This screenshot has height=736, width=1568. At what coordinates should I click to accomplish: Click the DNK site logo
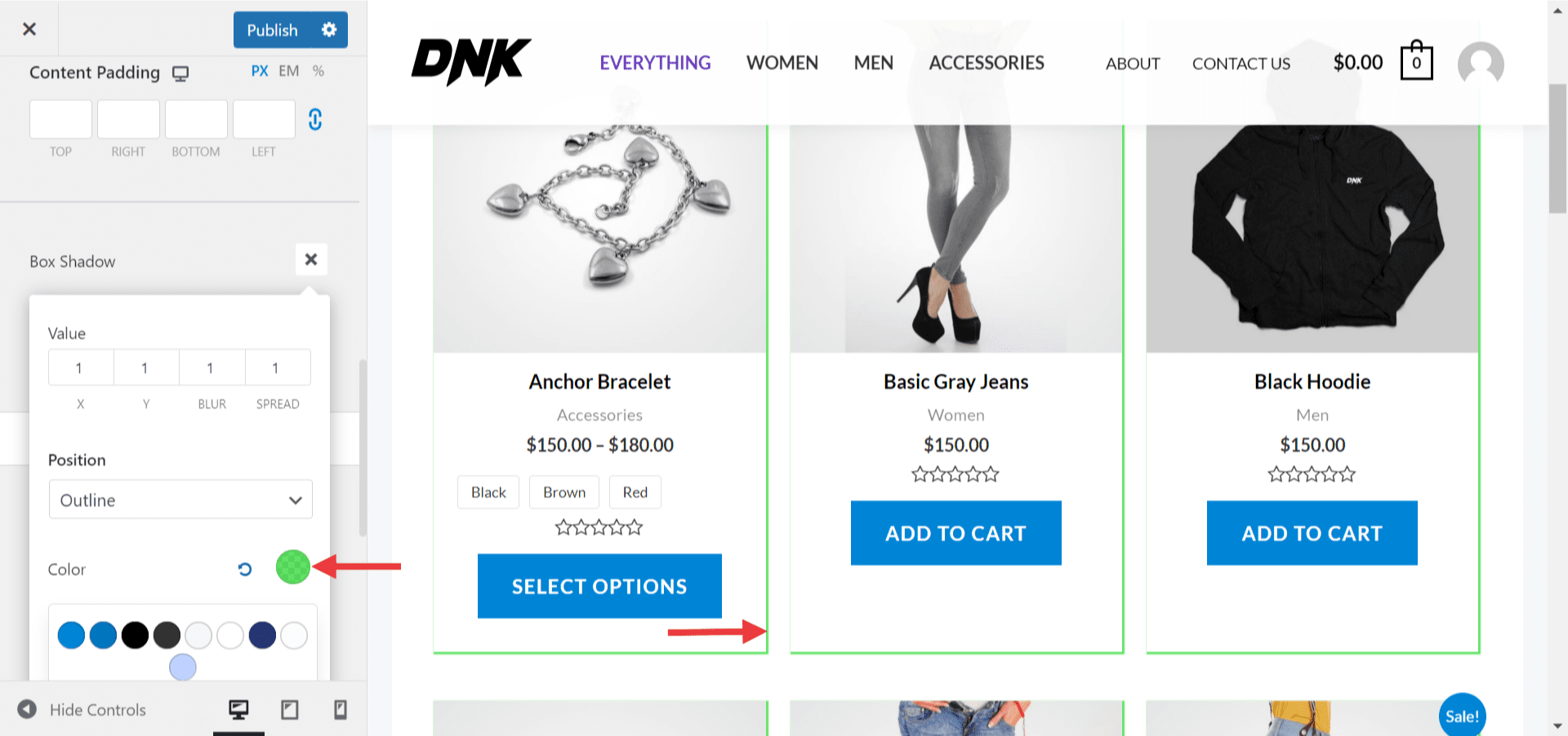[x=471, y=61]
